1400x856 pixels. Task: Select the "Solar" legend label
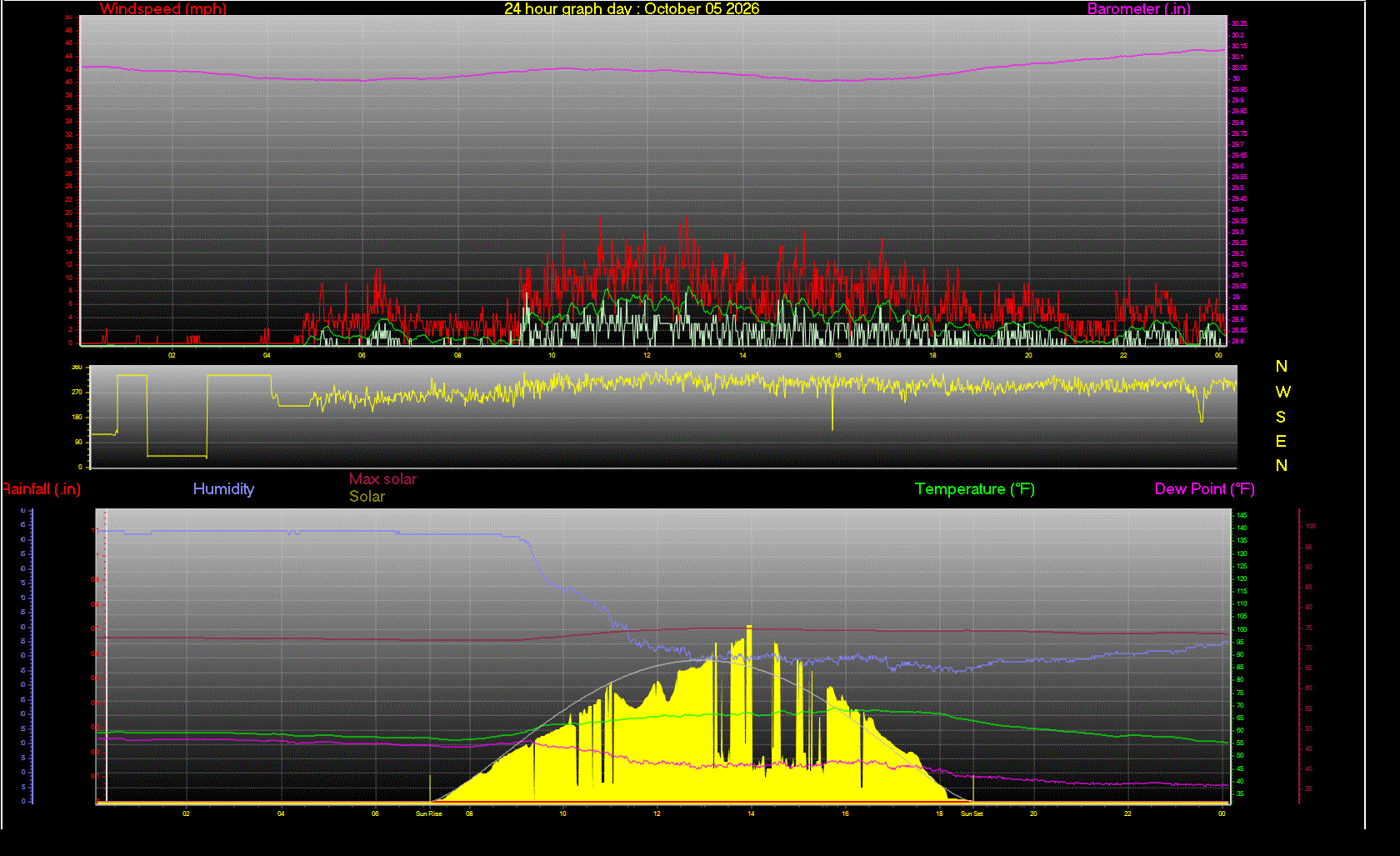pos(367,497)
